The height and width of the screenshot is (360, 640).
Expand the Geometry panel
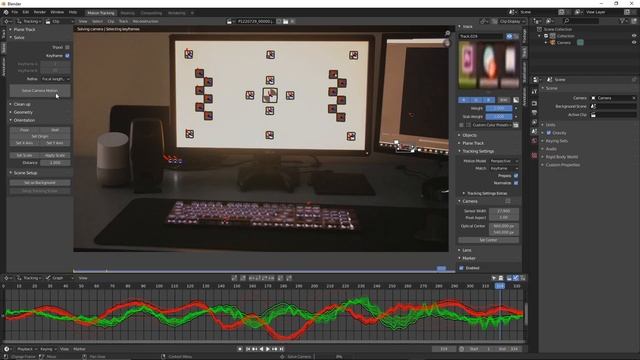(22, 112)
